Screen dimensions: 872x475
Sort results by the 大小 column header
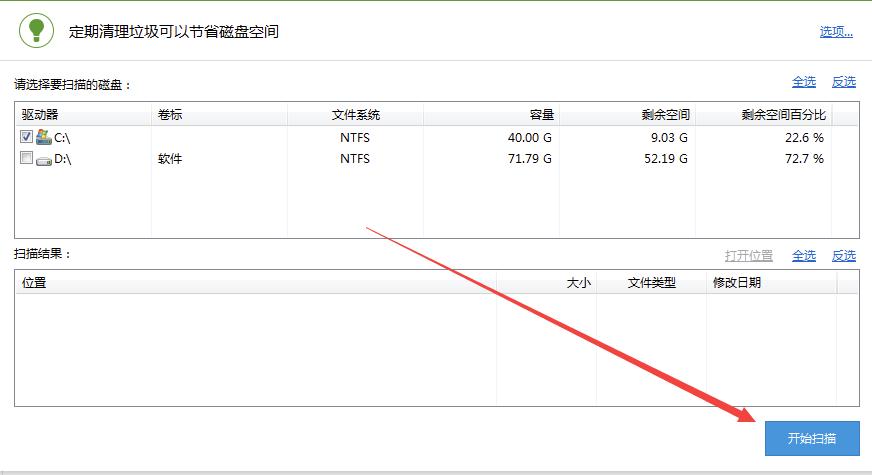click(546, 283)
